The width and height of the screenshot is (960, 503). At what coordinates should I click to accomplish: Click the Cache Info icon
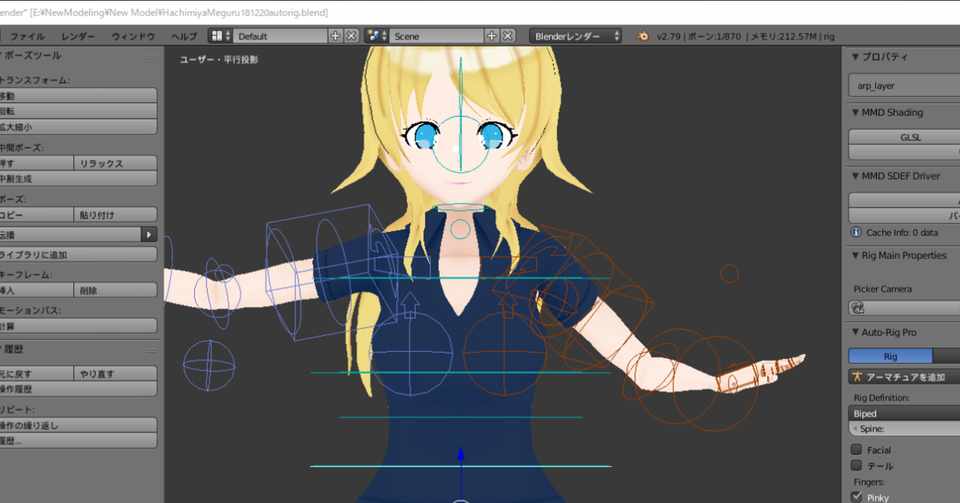point(856,233)
